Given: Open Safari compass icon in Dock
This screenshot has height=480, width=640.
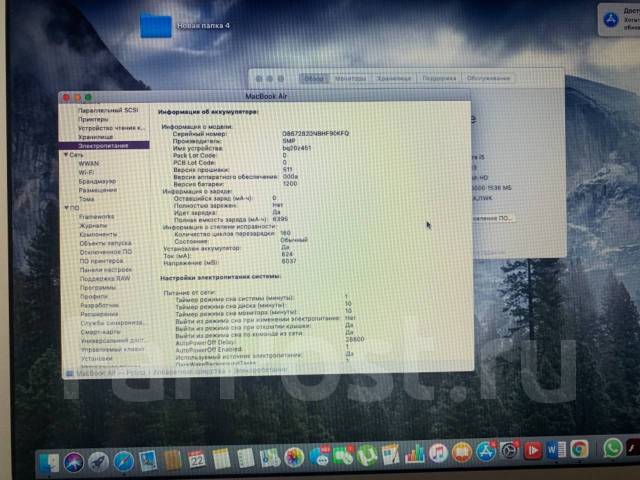Looking at the screenshot, I should pos(123,461).
